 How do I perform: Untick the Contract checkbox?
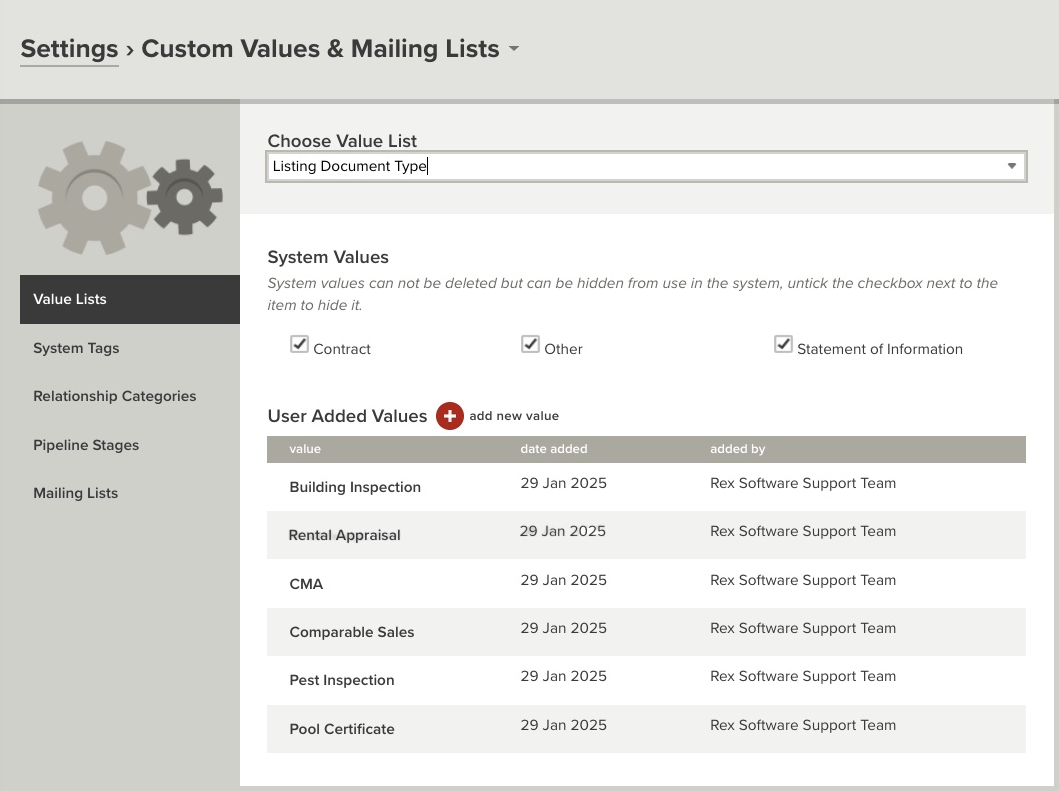click(299, 345)
